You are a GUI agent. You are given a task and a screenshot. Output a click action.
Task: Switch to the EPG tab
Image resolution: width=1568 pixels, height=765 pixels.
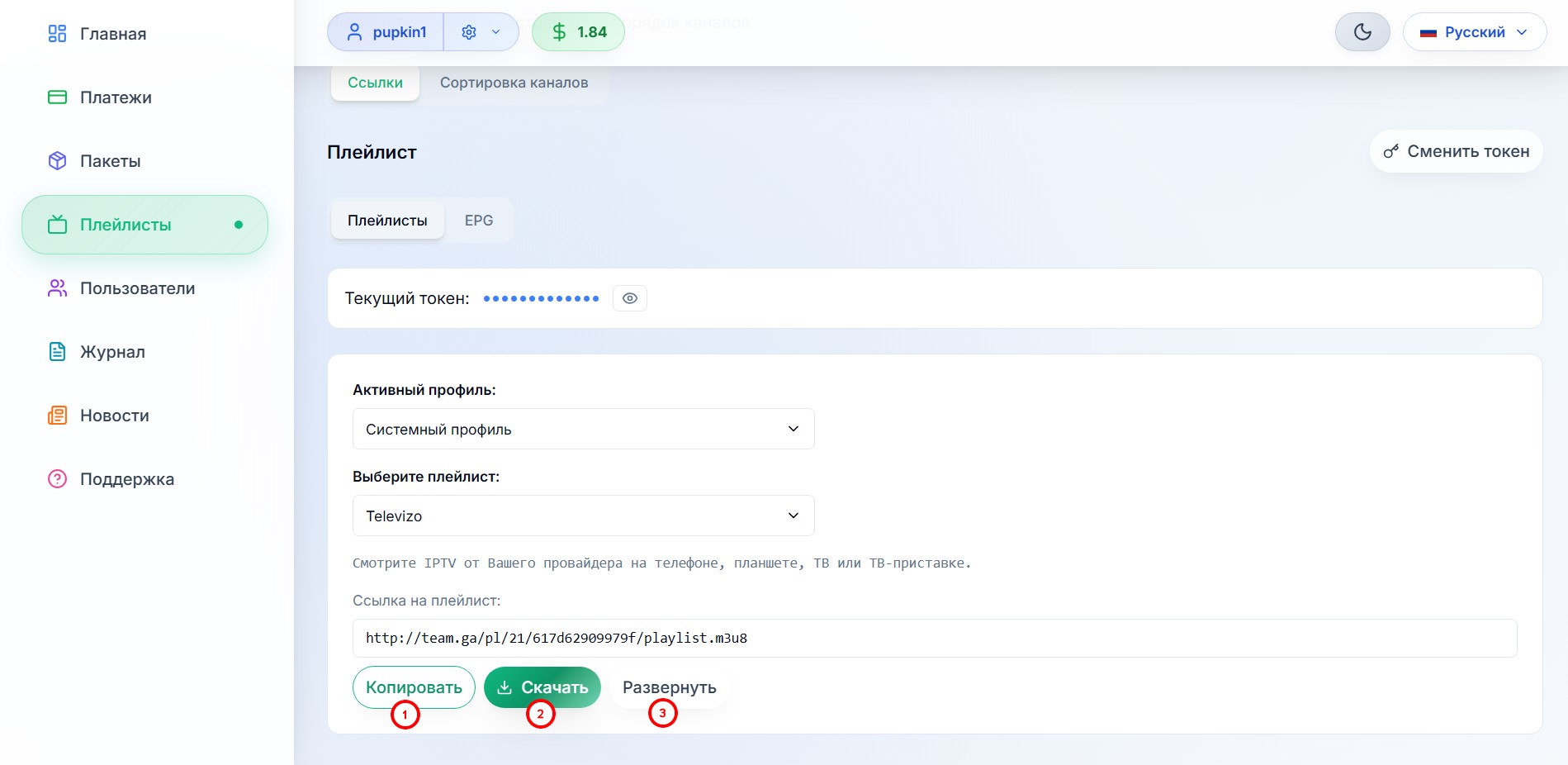pos(478,221)
